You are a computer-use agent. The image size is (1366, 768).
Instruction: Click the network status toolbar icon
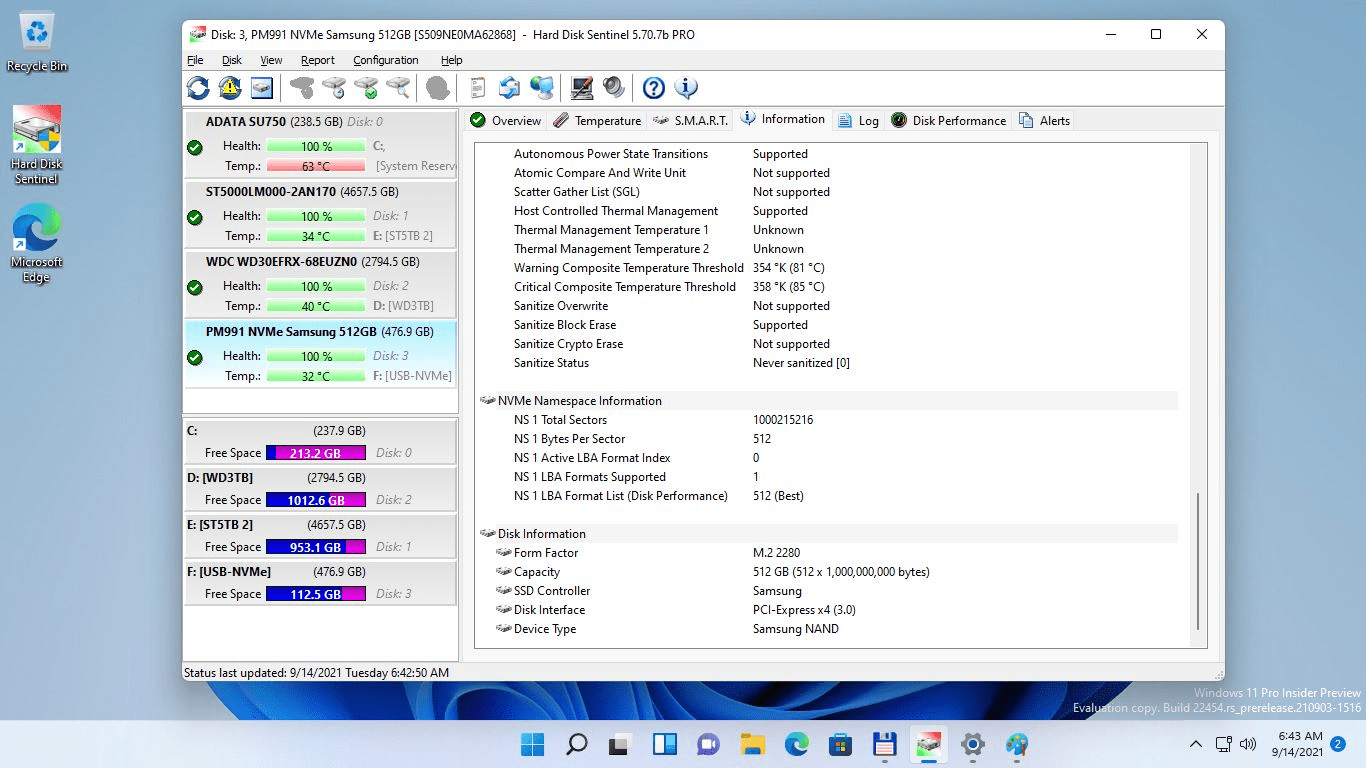tap(543, 88)
